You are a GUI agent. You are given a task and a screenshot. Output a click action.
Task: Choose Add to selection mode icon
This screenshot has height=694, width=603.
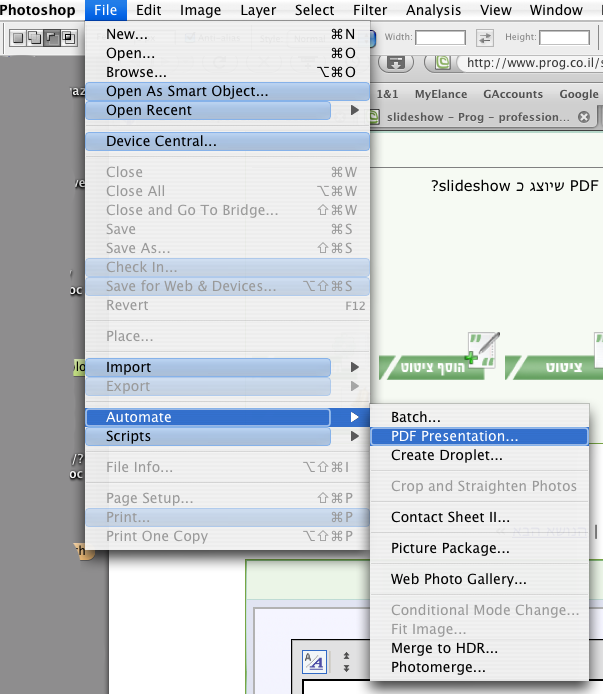[x=35, y=38]
